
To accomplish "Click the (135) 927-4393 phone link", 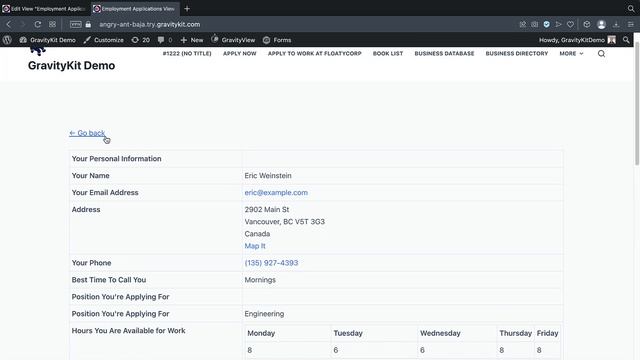I will (271, 263).
